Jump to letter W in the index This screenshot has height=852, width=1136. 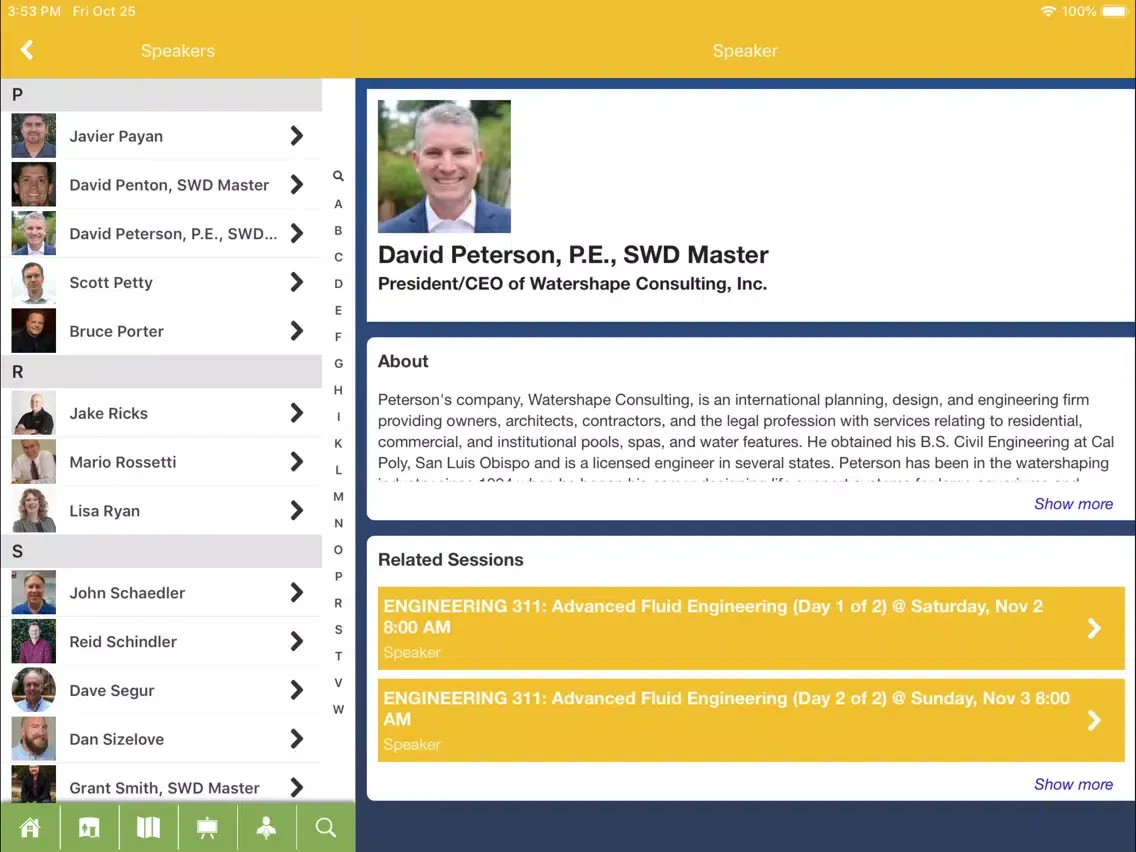338,710
